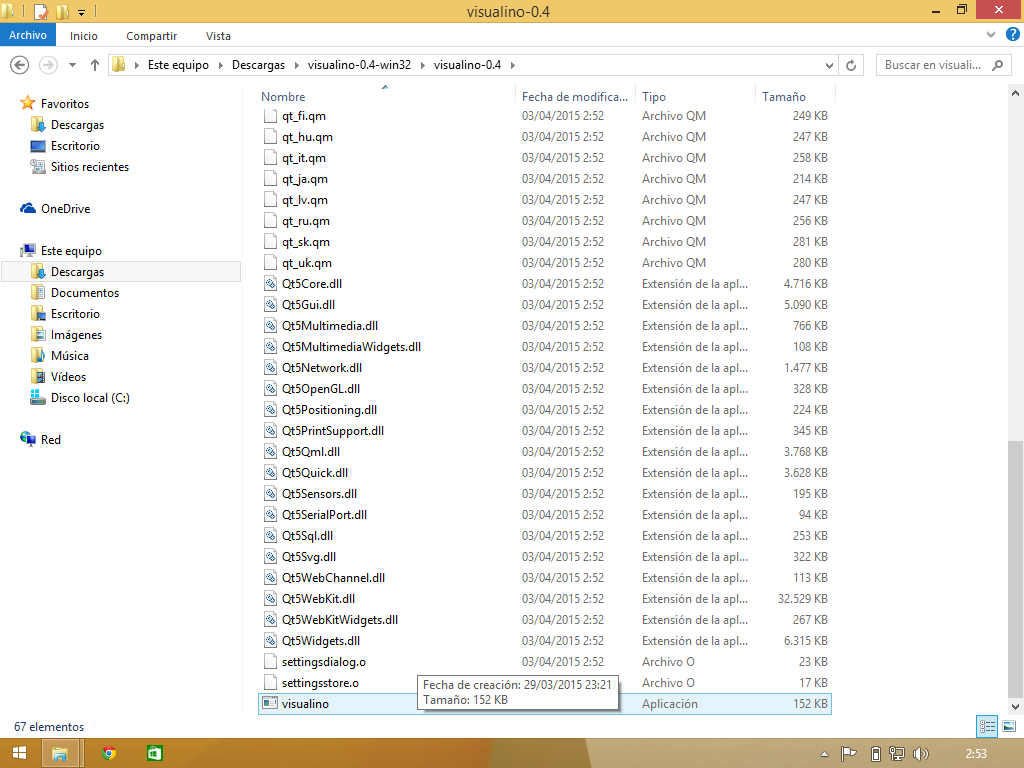
Task: Click the volume speaker tray icon
Action: [921, 754]
